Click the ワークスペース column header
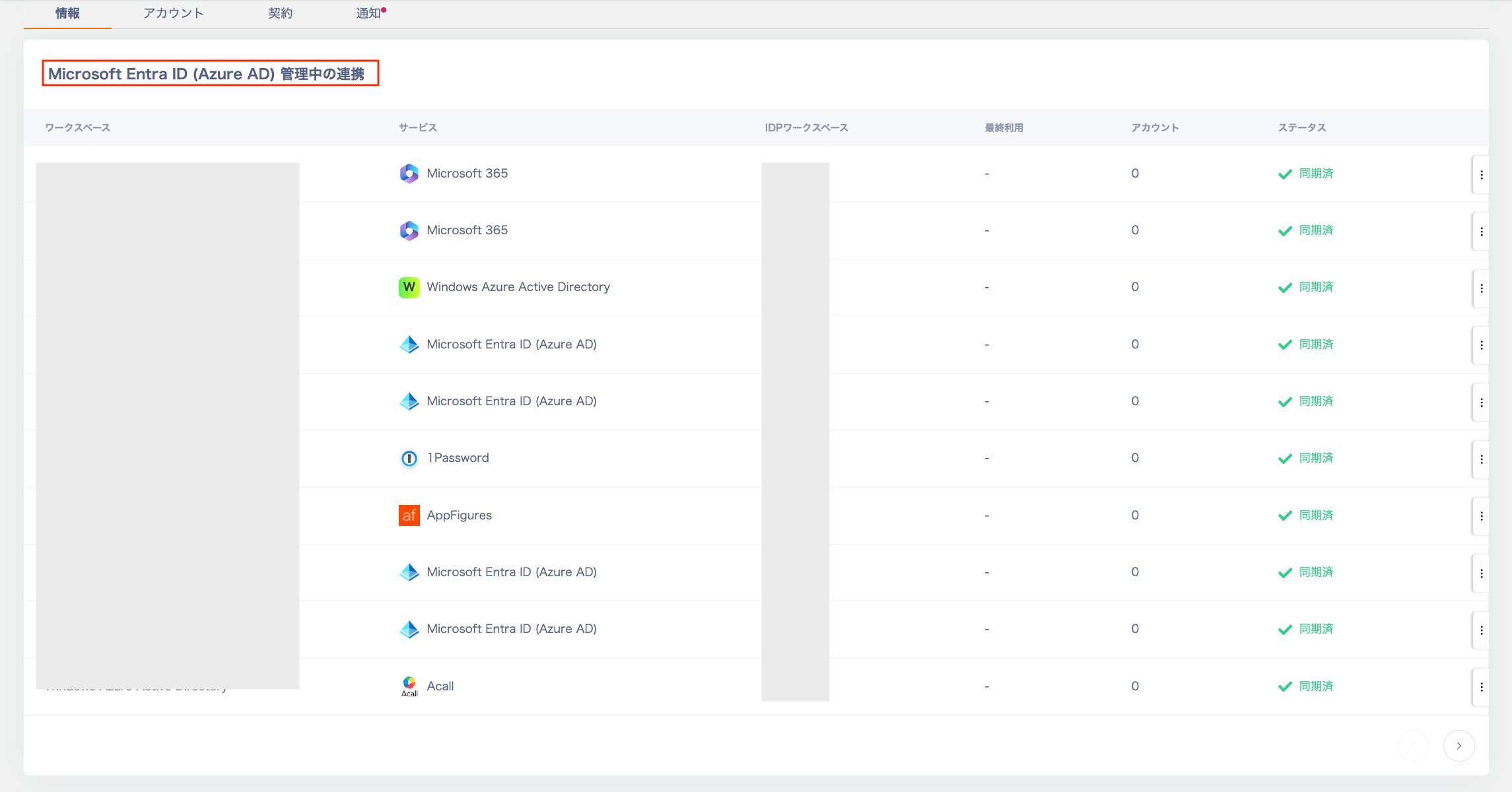1512x792 pixels. pyautogui.click(x=77, y=127)
